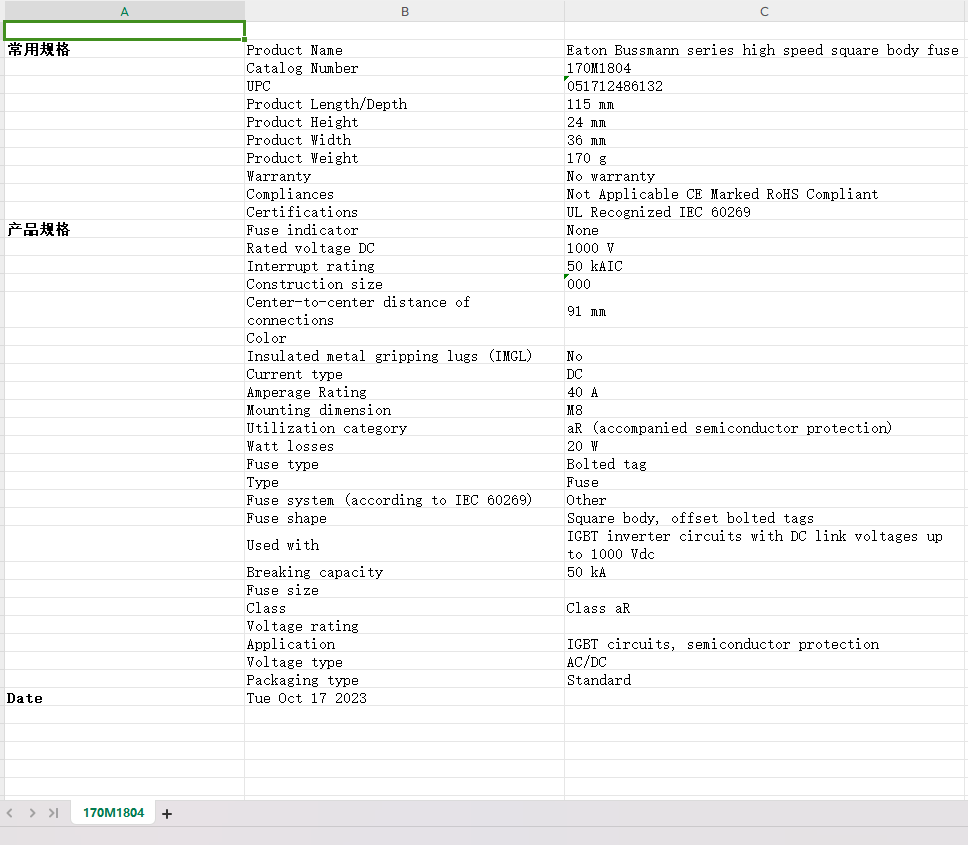Select the '000' construction size value
Screen dimensions: 968x845
coord(764,284)
